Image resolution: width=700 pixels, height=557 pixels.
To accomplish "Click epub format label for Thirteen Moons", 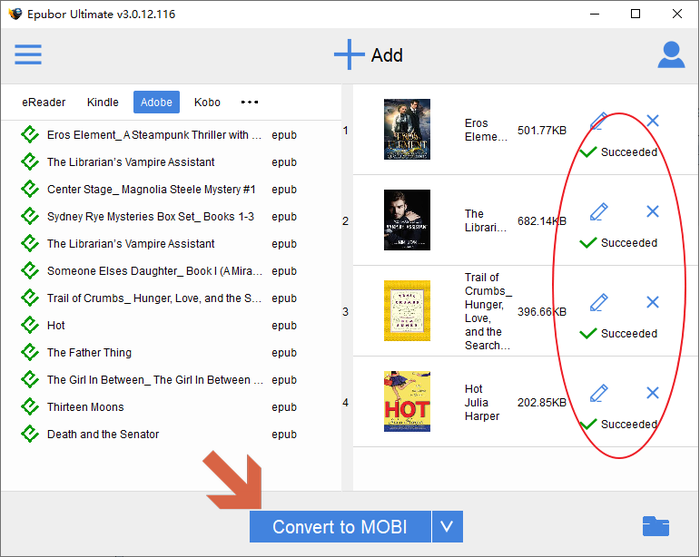I will coord(284,407).
